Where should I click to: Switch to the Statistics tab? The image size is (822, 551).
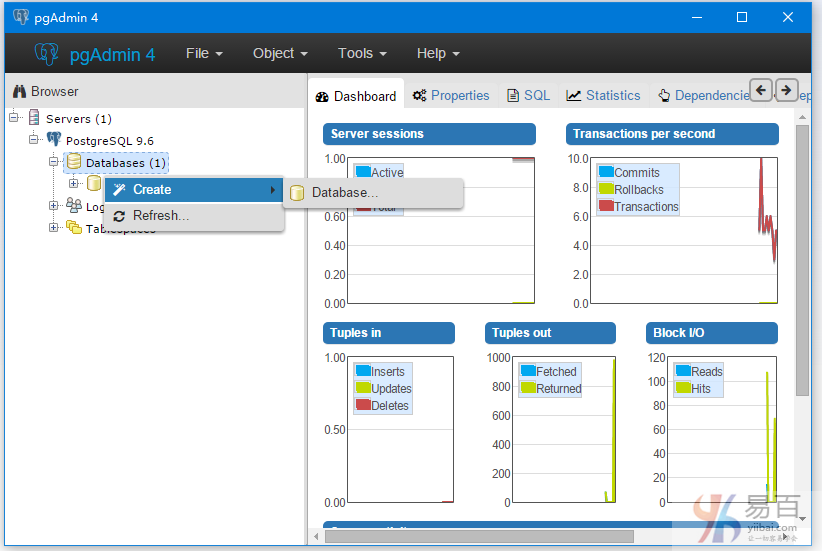coord(603,96)
